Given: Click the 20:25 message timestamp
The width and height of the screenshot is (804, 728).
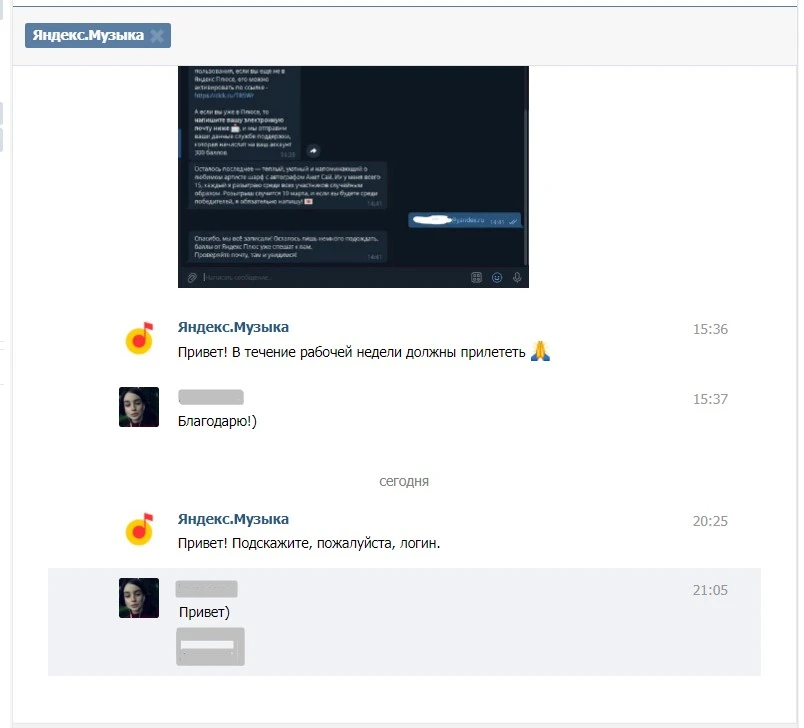Looking at the screenshot, I should click(x=710, y=521).
